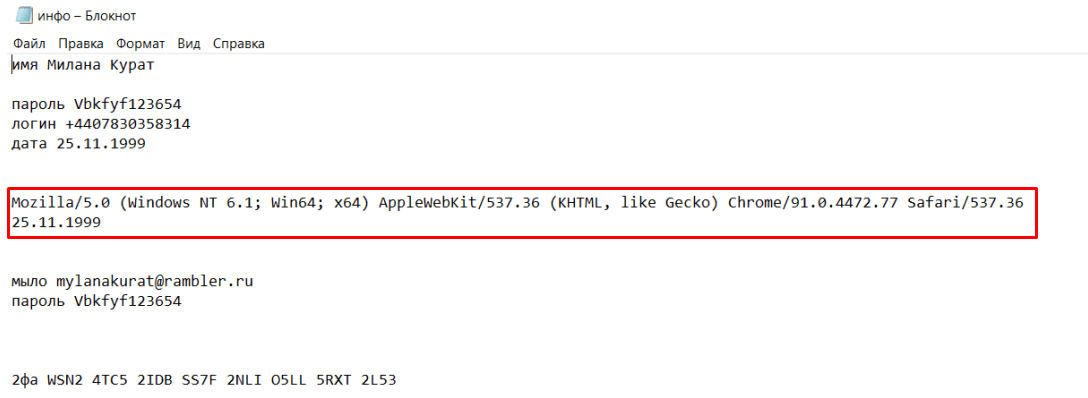Place cursor in the 'имя Милана Курат' line
This screenshot has height=398, width=1088.
tap(82, 66)
